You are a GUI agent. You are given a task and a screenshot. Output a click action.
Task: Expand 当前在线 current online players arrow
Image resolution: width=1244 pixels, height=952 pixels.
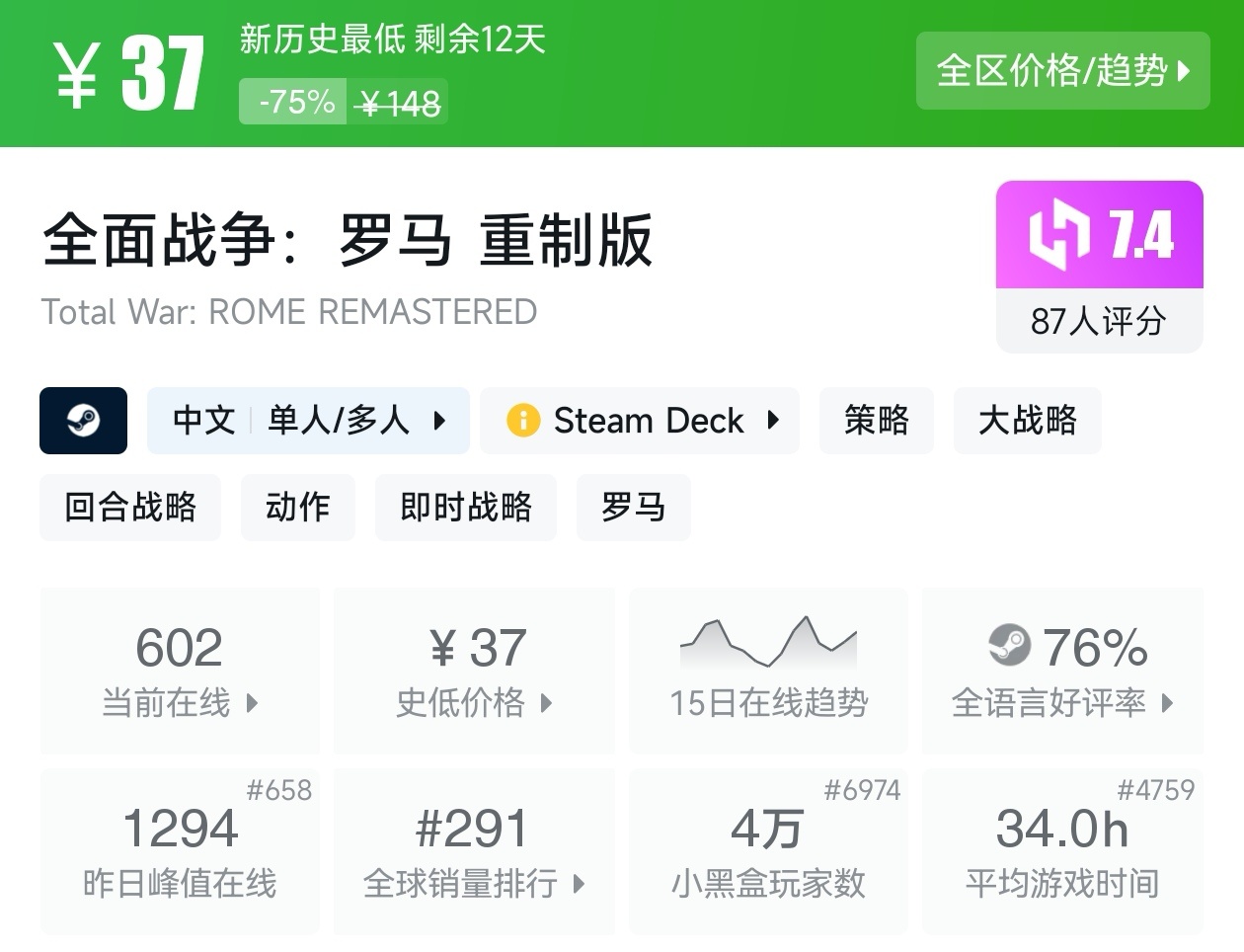coord(252,703)
